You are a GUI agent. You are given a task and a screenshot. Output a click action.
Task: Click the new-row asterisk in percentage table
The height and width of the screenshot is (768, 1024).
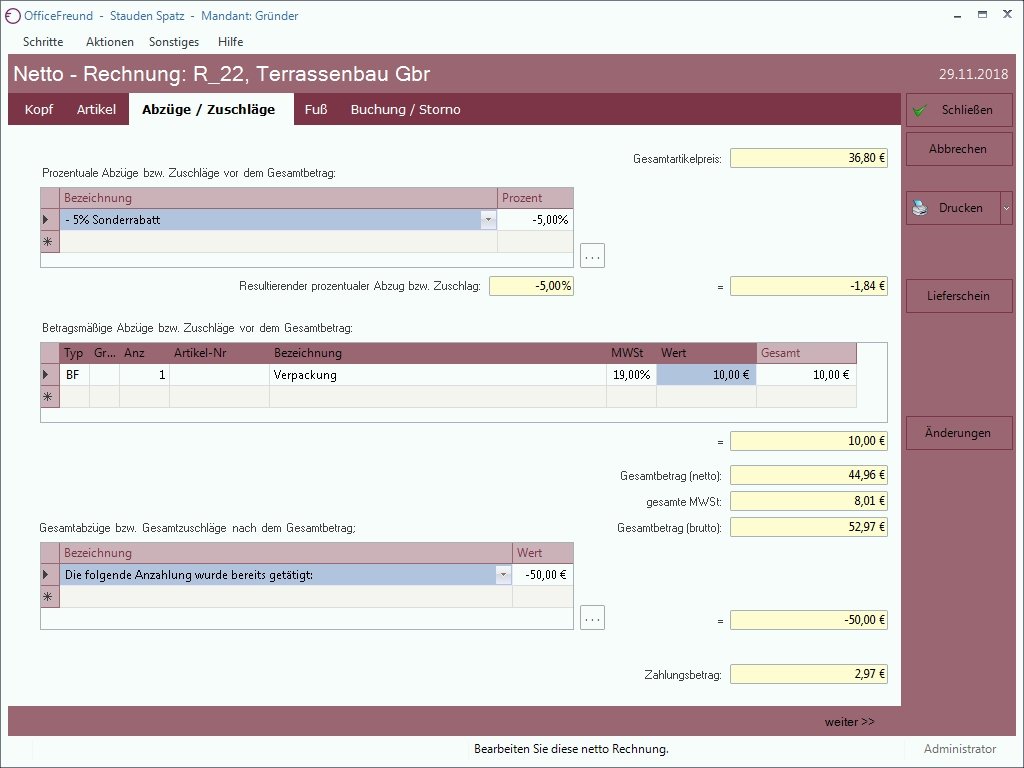[50, 242]
